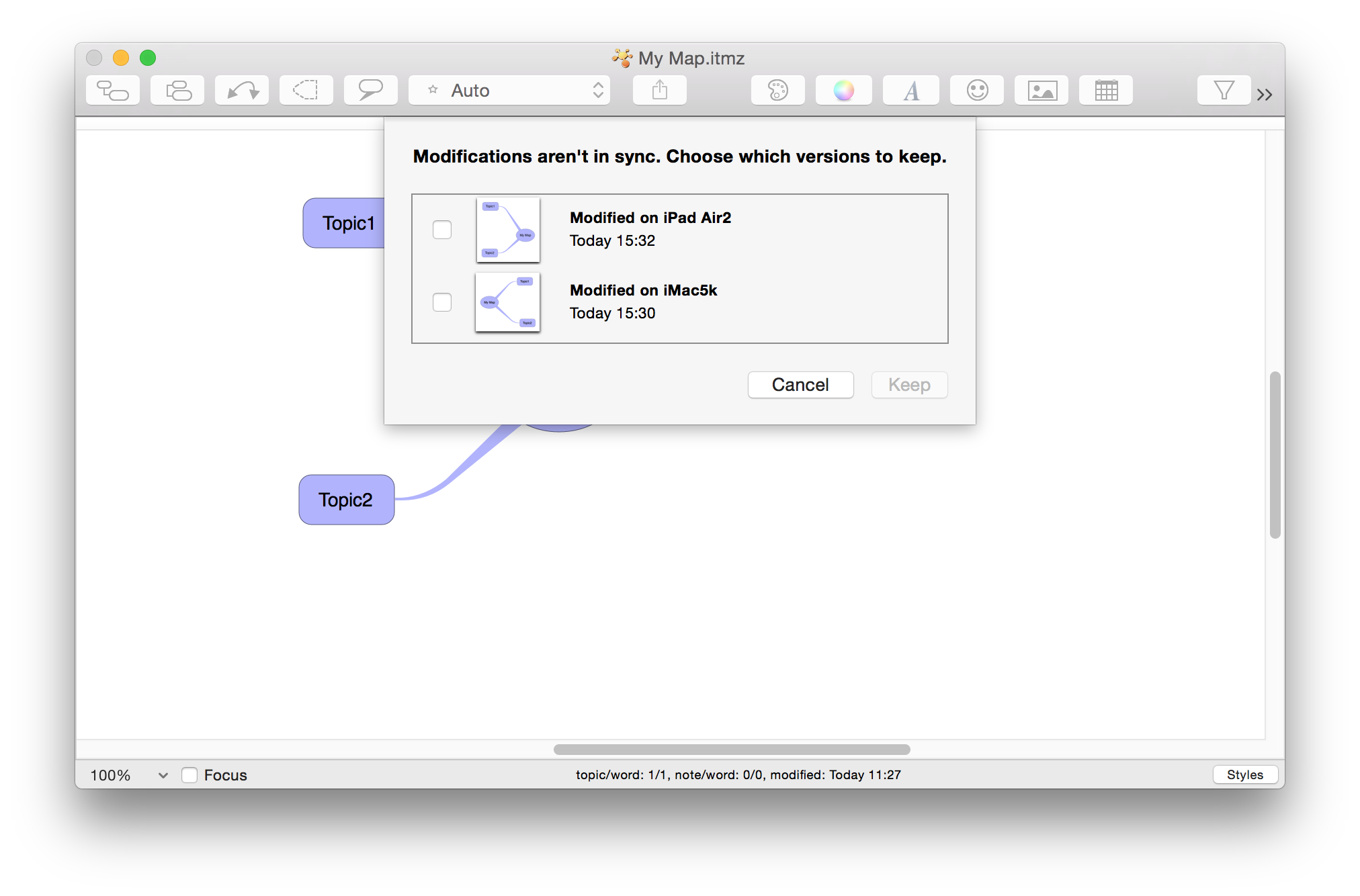
Task: Click the insert image icon
Action: tap(1042, 91)
